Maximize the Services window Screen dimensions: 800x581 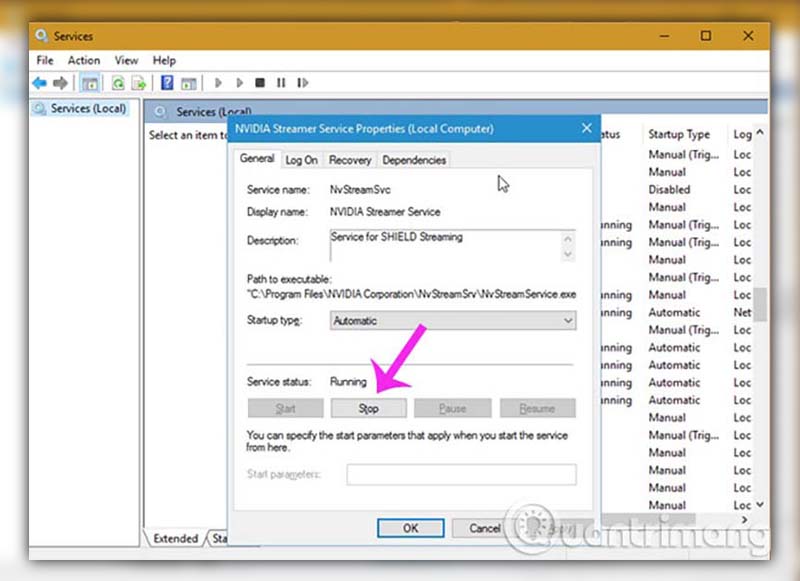[x=706, y=36]
